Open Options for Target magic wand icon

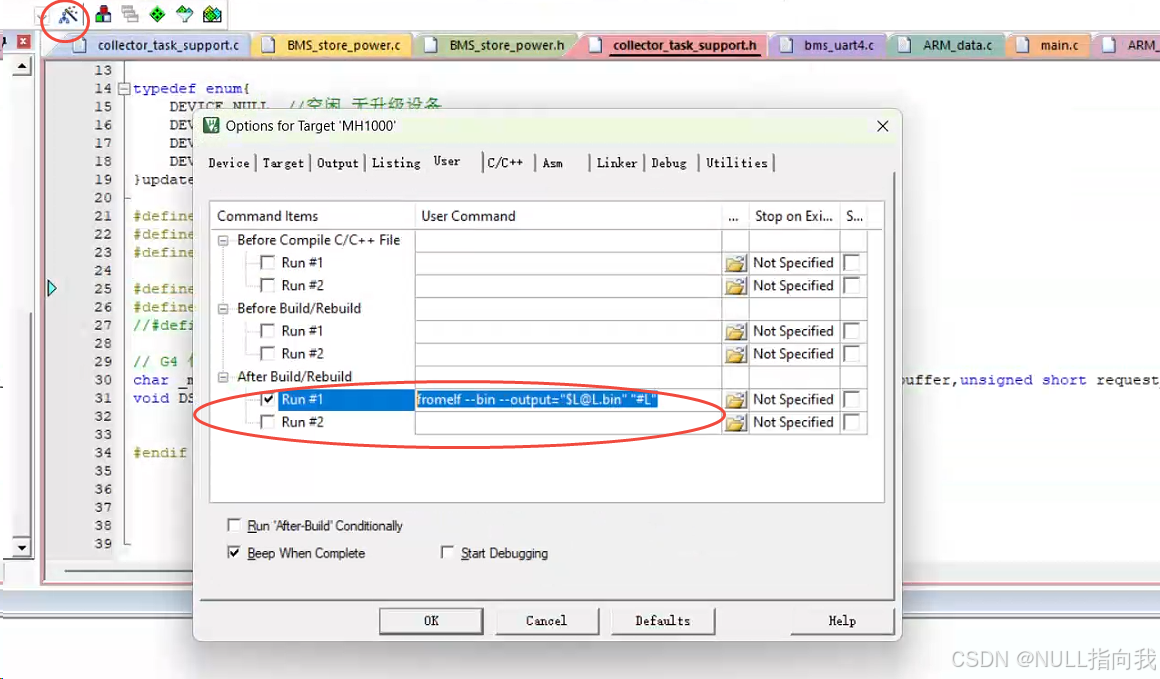point(67,15)
